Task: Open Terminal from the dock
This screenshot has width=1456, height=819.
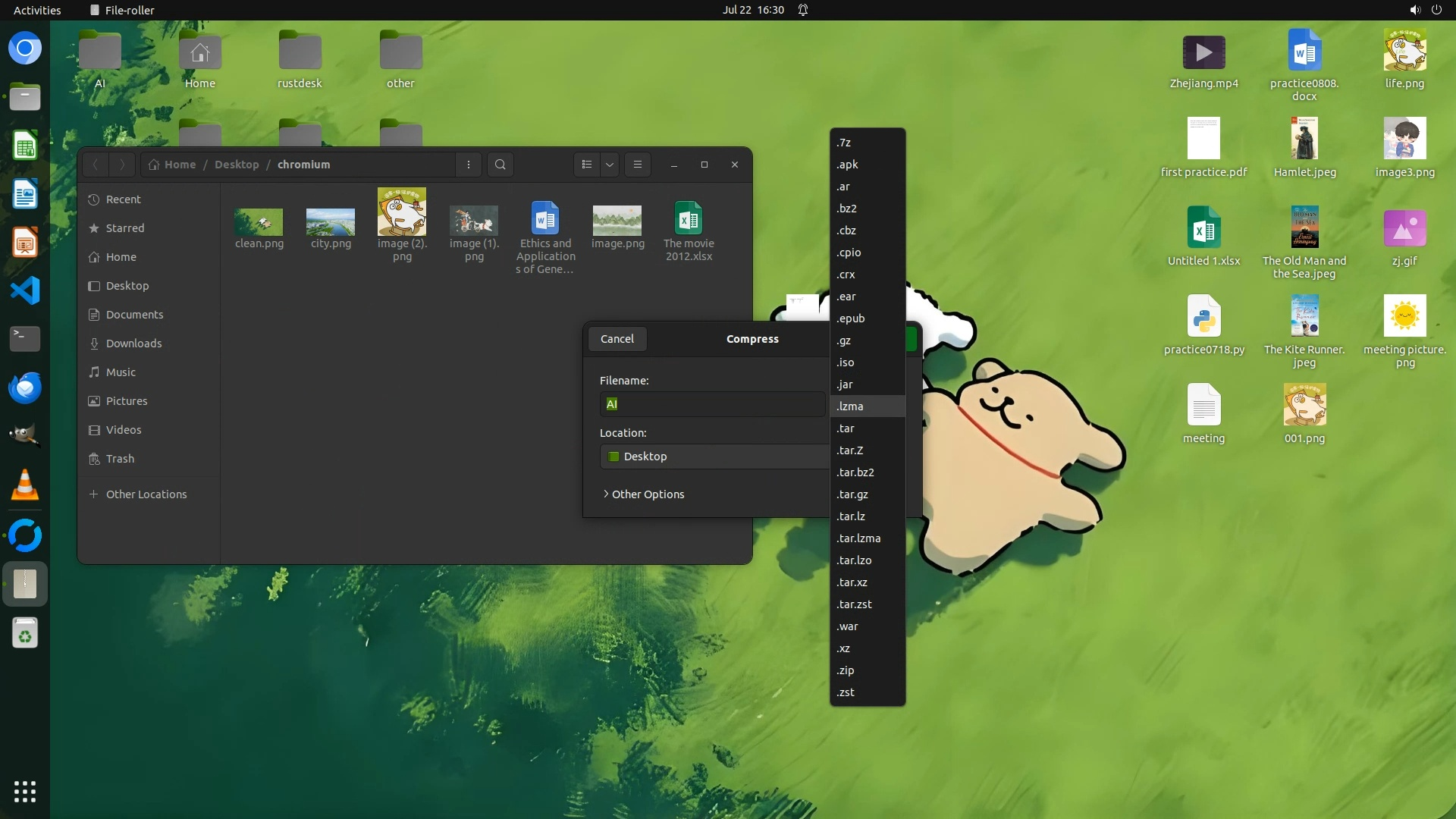Action: pyautogui.click(x=25, y=338)
